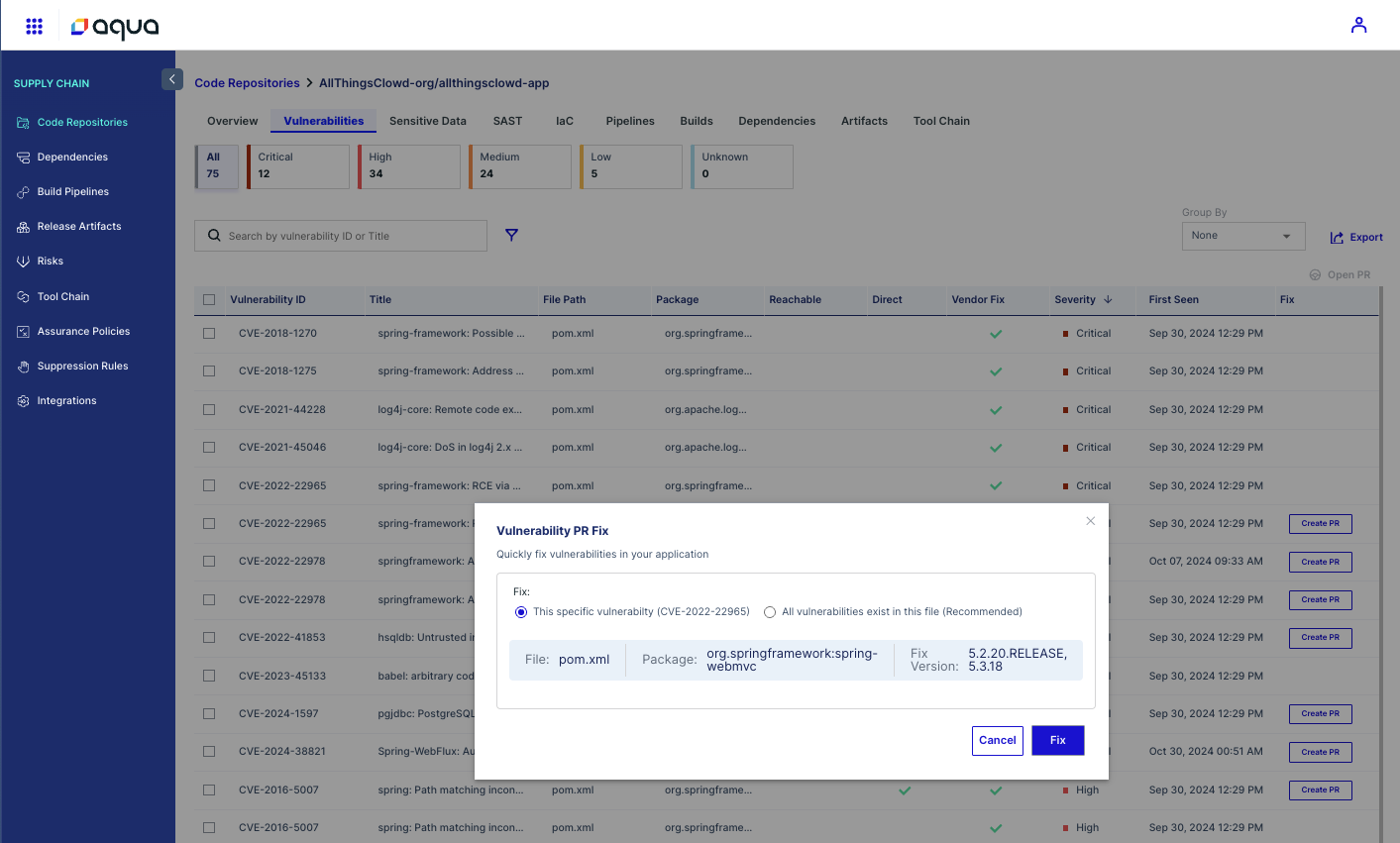Click the Suppression Rules sidebar icon

[x=23, y=367]
